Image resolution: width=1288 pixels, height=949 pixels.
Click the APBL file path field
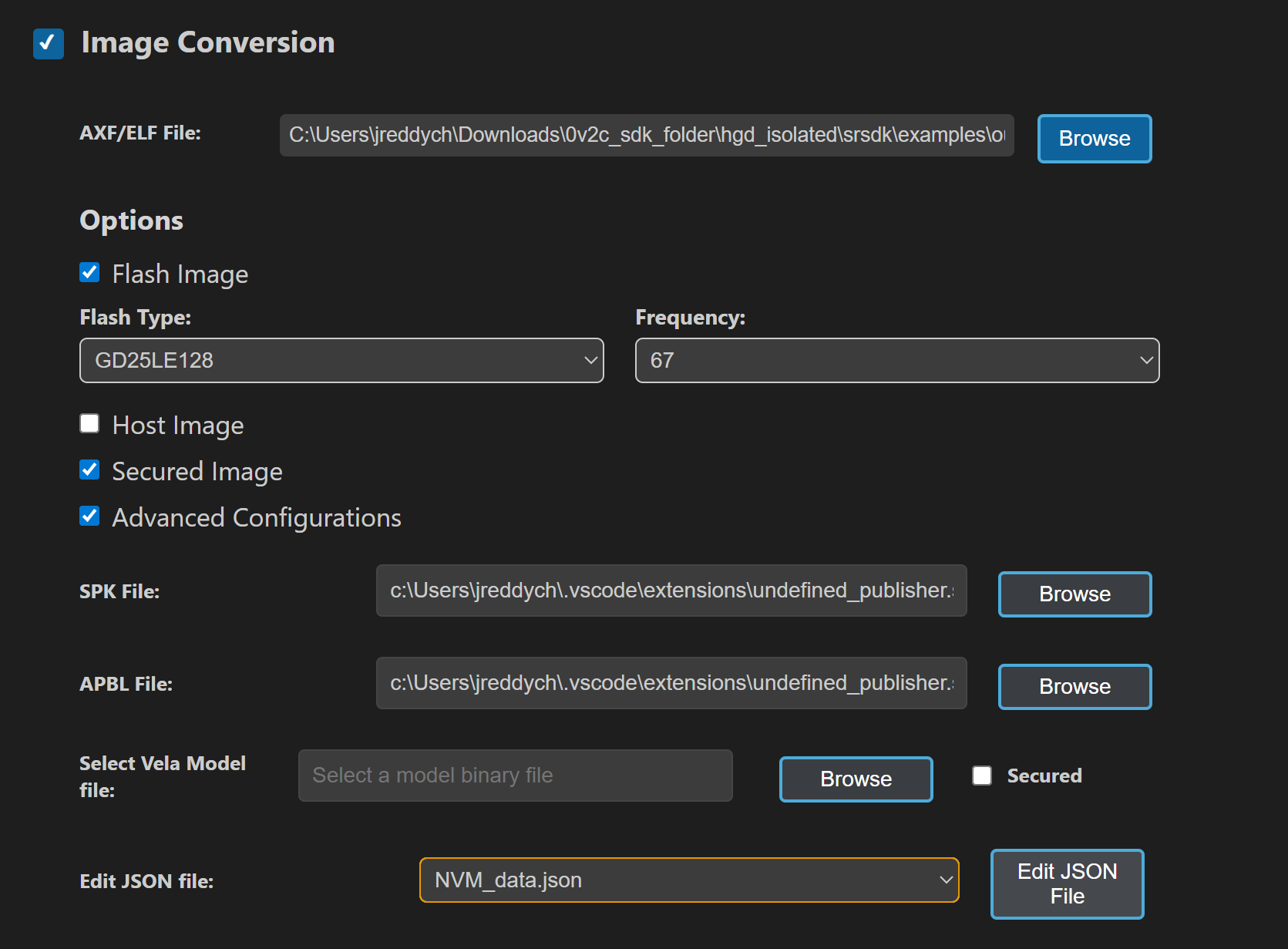coord(671,683)
